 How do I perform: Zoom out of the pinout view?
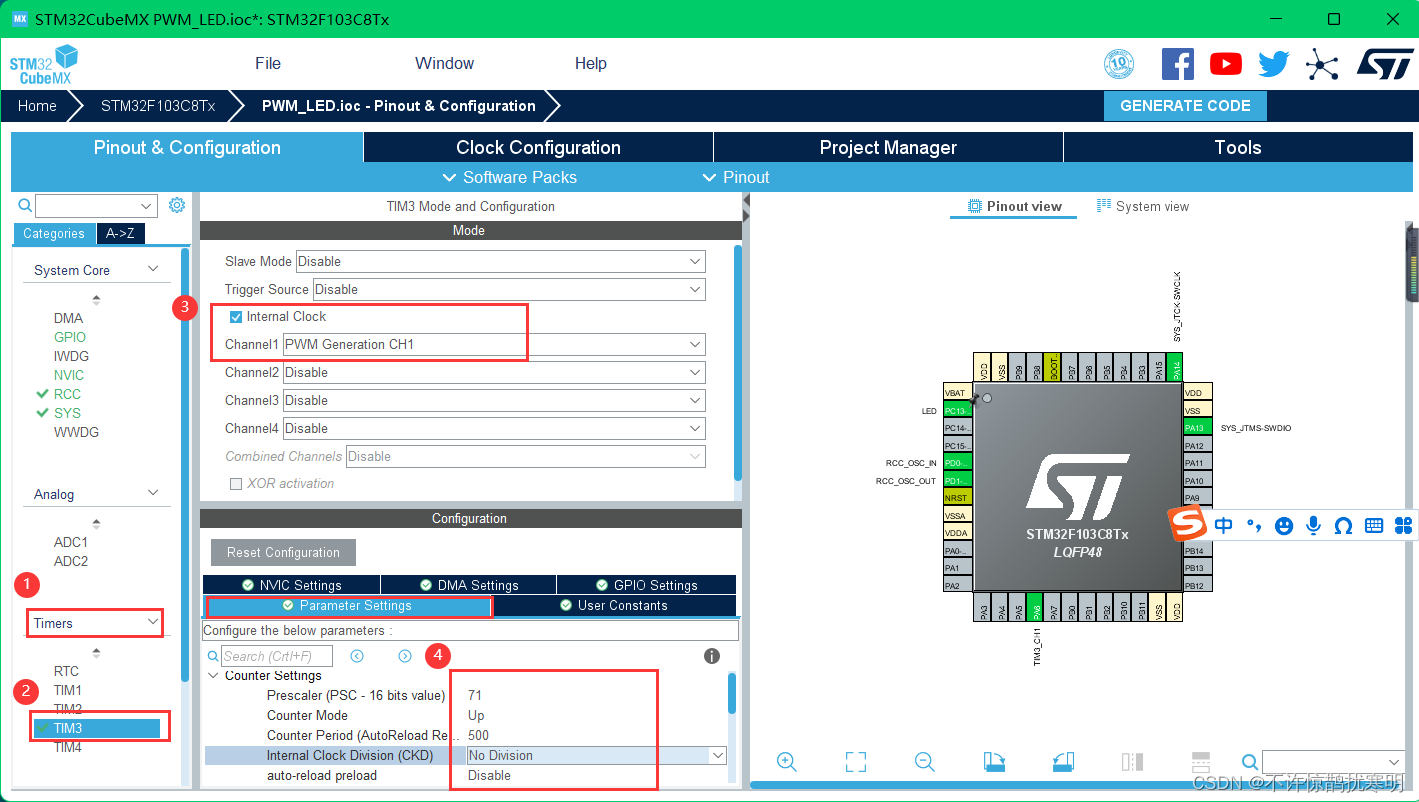tap(924, 762)
